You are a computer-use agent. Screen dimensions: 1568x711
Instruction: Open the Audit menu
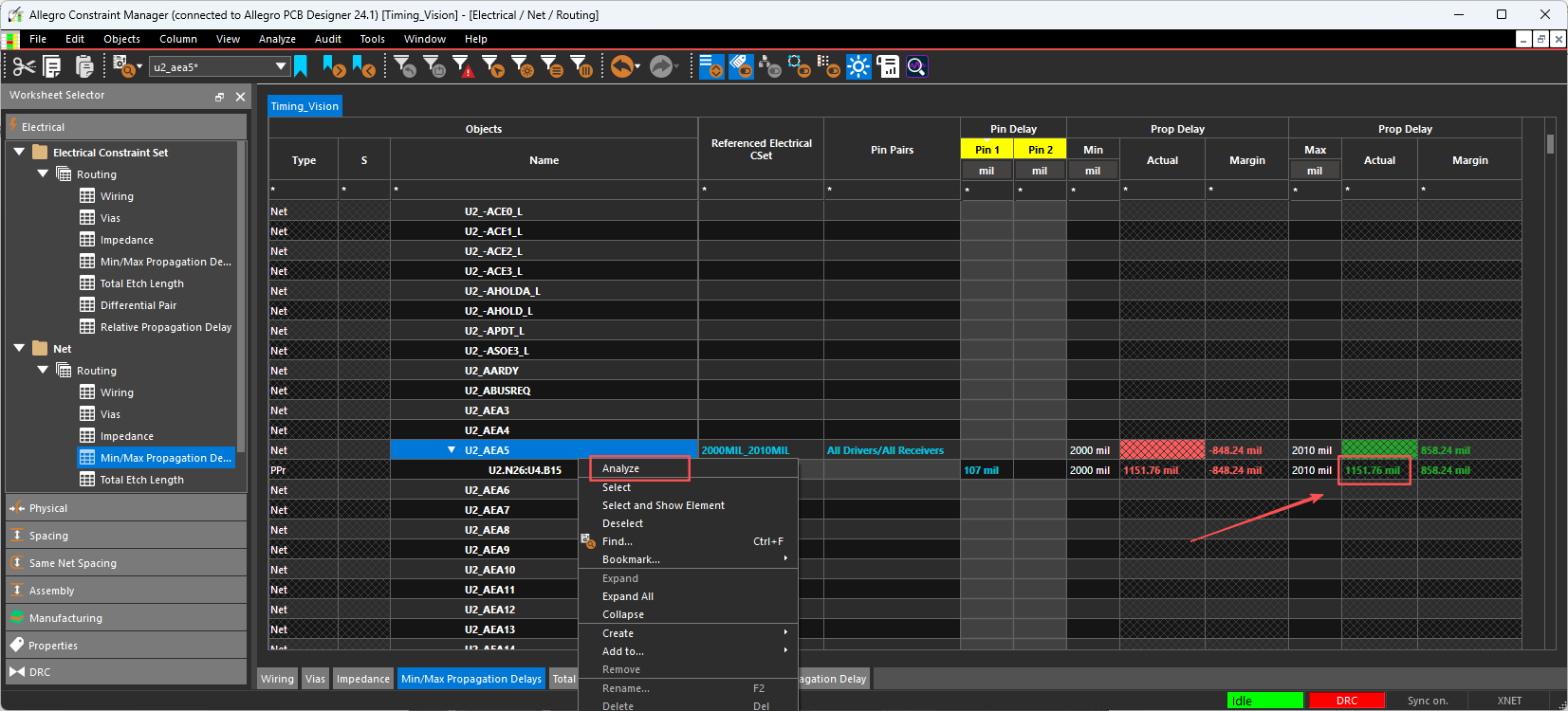click(x=327, y=39)
